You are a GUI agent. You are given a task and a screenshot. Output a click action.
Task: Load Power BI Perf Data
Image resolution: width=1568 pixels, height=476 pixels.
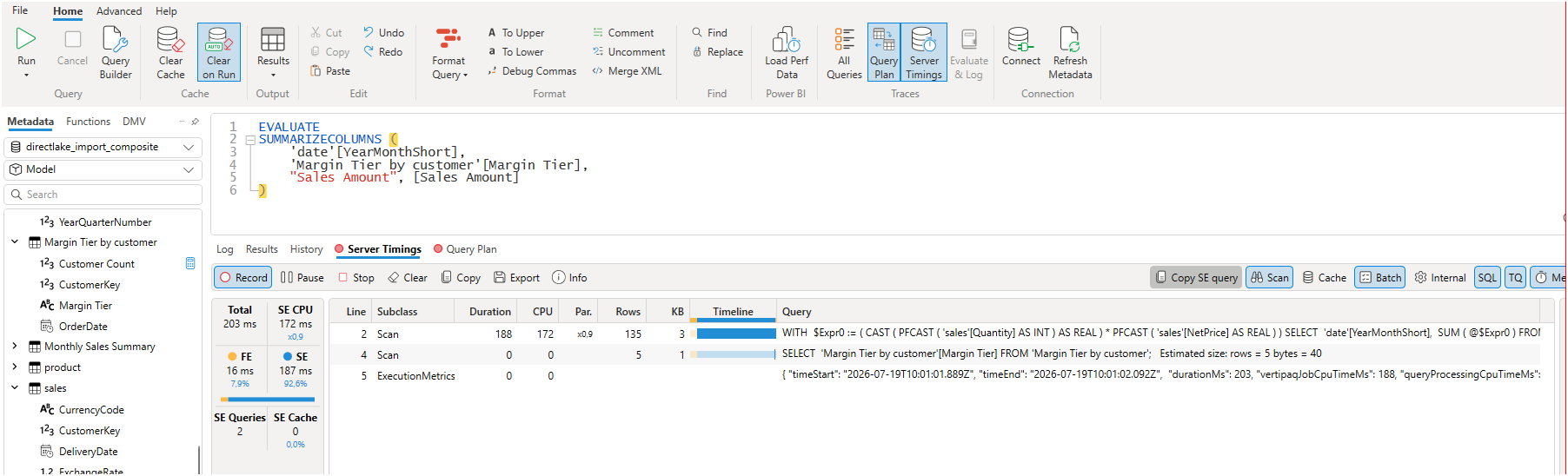(787, 52)
